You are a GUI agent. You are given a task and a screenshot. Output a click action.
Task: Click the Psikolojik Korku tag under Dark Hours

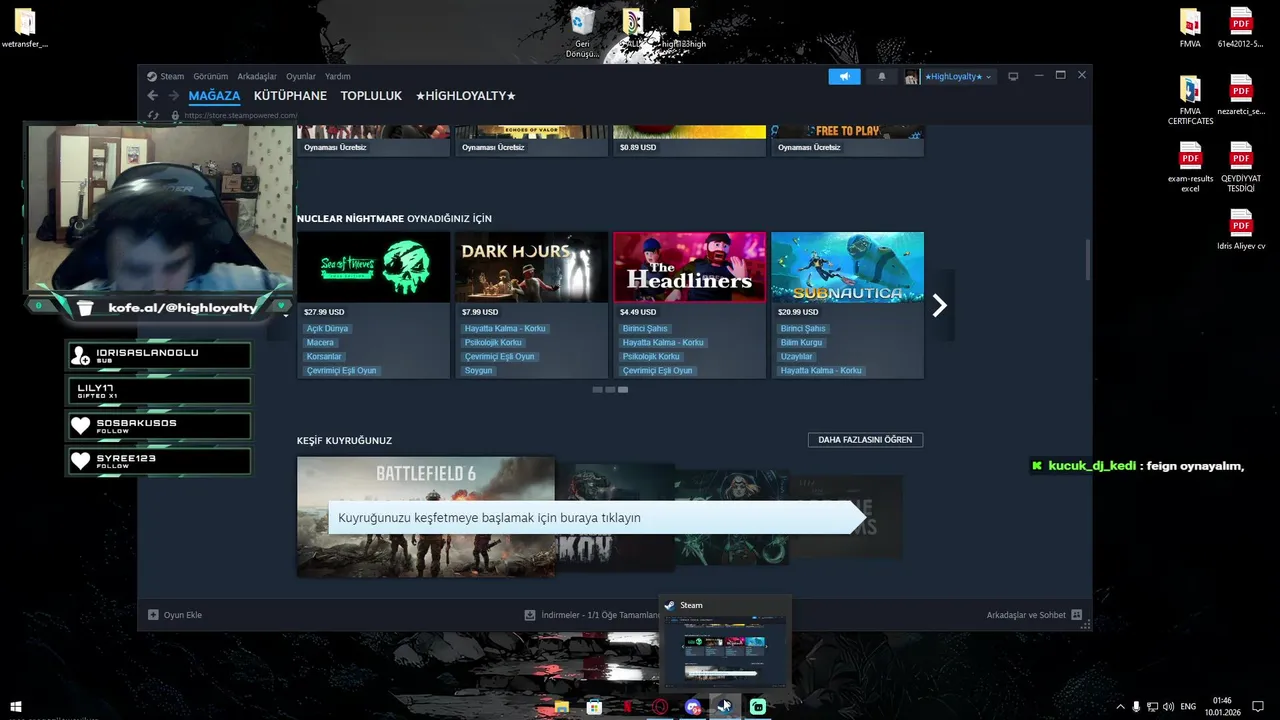(493, 343)
